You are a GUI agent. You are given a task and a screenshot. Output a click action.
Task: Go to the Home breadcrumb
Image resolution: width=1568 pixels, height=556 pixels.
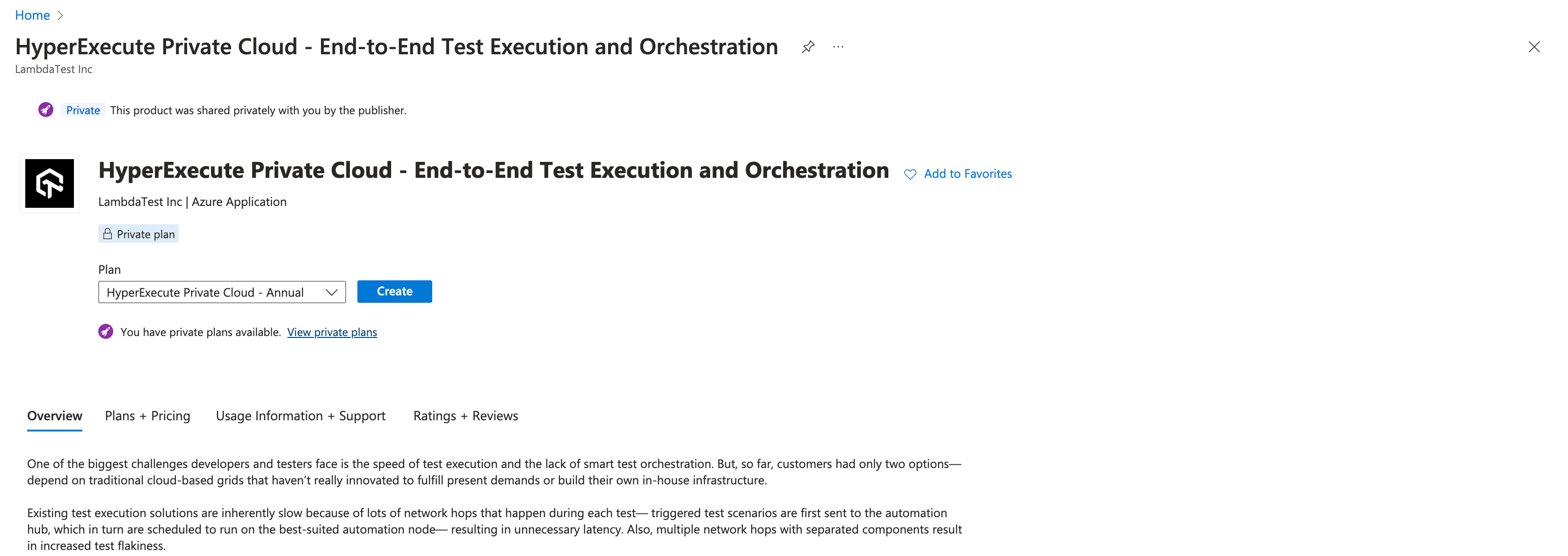(32, 15)
